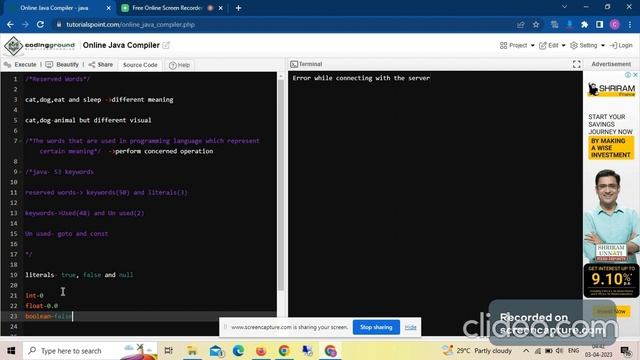Image resolution: width=640 pixels, height=360 pixels.
Task: Open File Explorer from taskbar
Action: pos(192,351)
